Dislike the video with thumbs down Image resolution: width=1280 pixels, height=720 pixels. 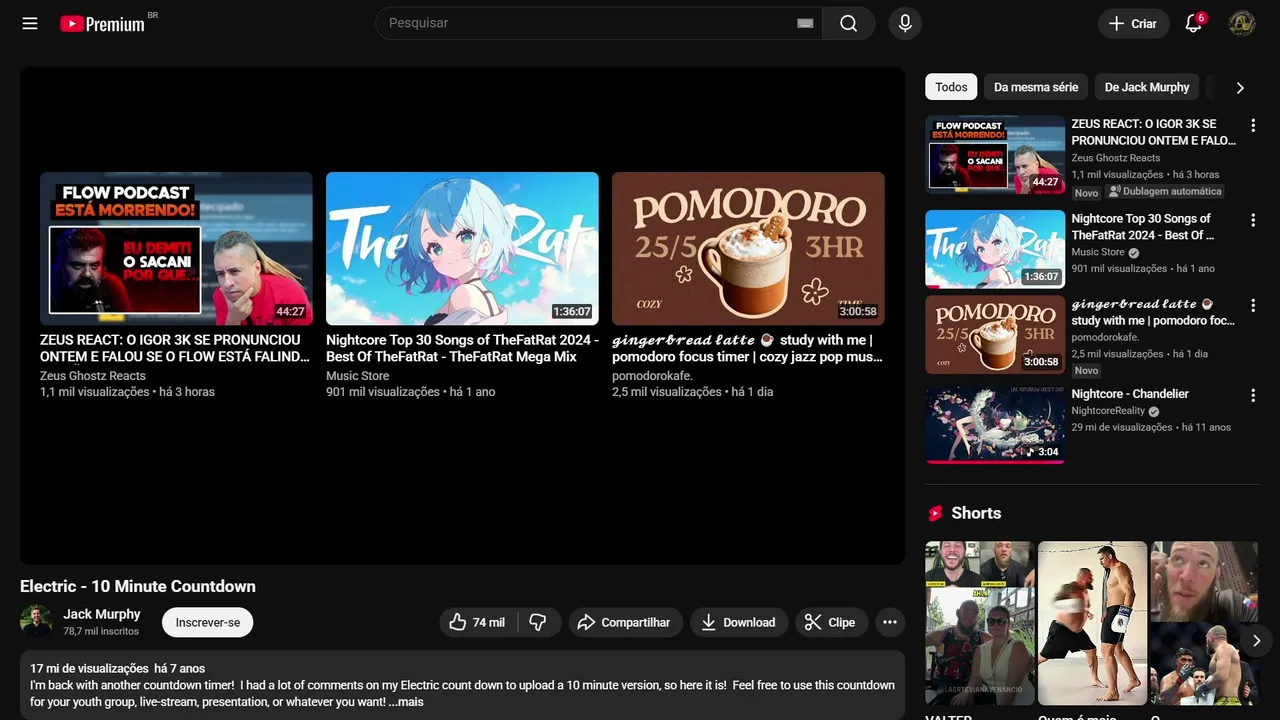coord(538,622)
